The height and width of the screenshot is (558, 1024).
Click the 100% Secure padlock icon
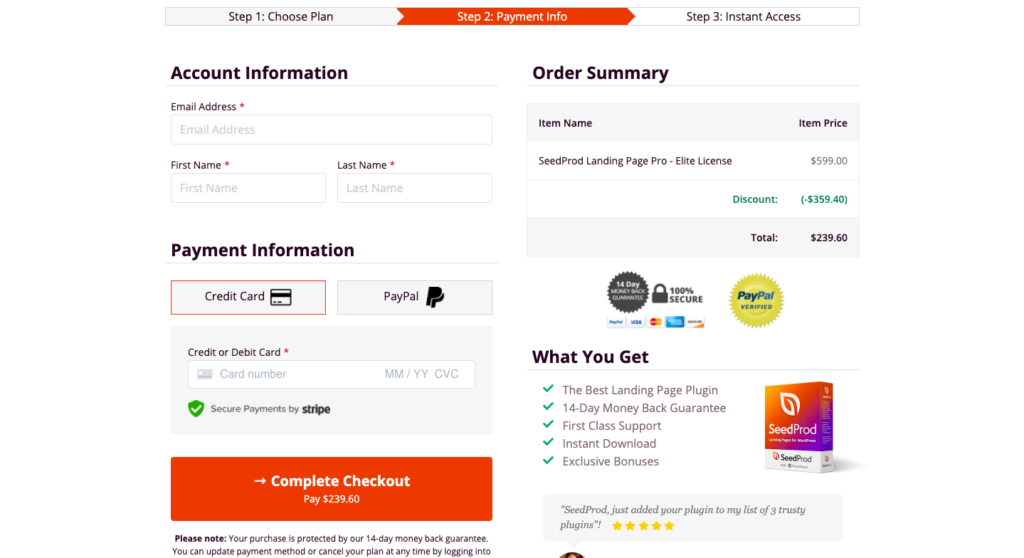tap(660, 293)
